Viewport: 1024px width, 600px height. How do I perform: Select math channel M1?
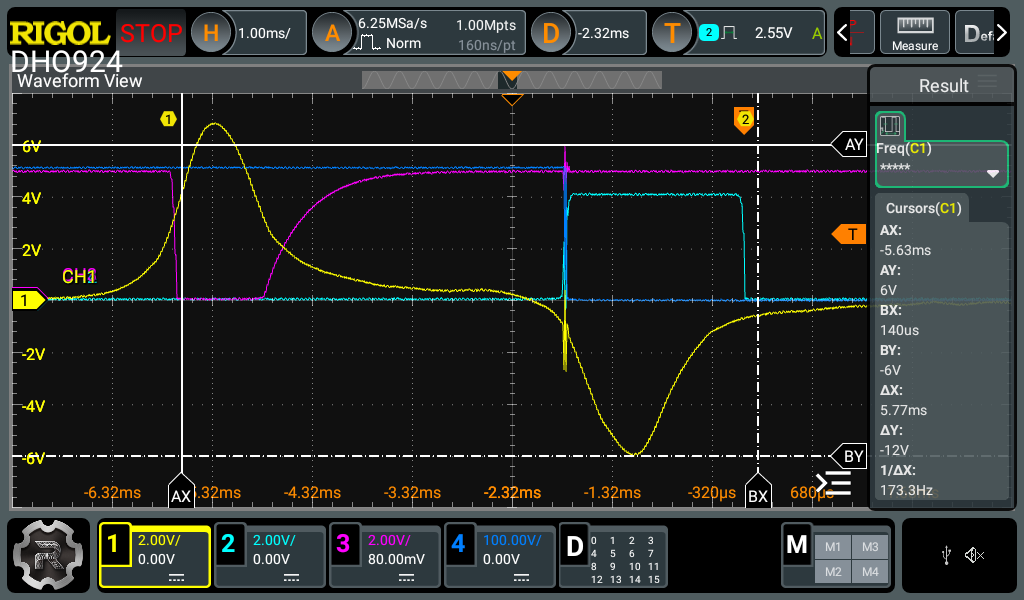click(833, 547)
